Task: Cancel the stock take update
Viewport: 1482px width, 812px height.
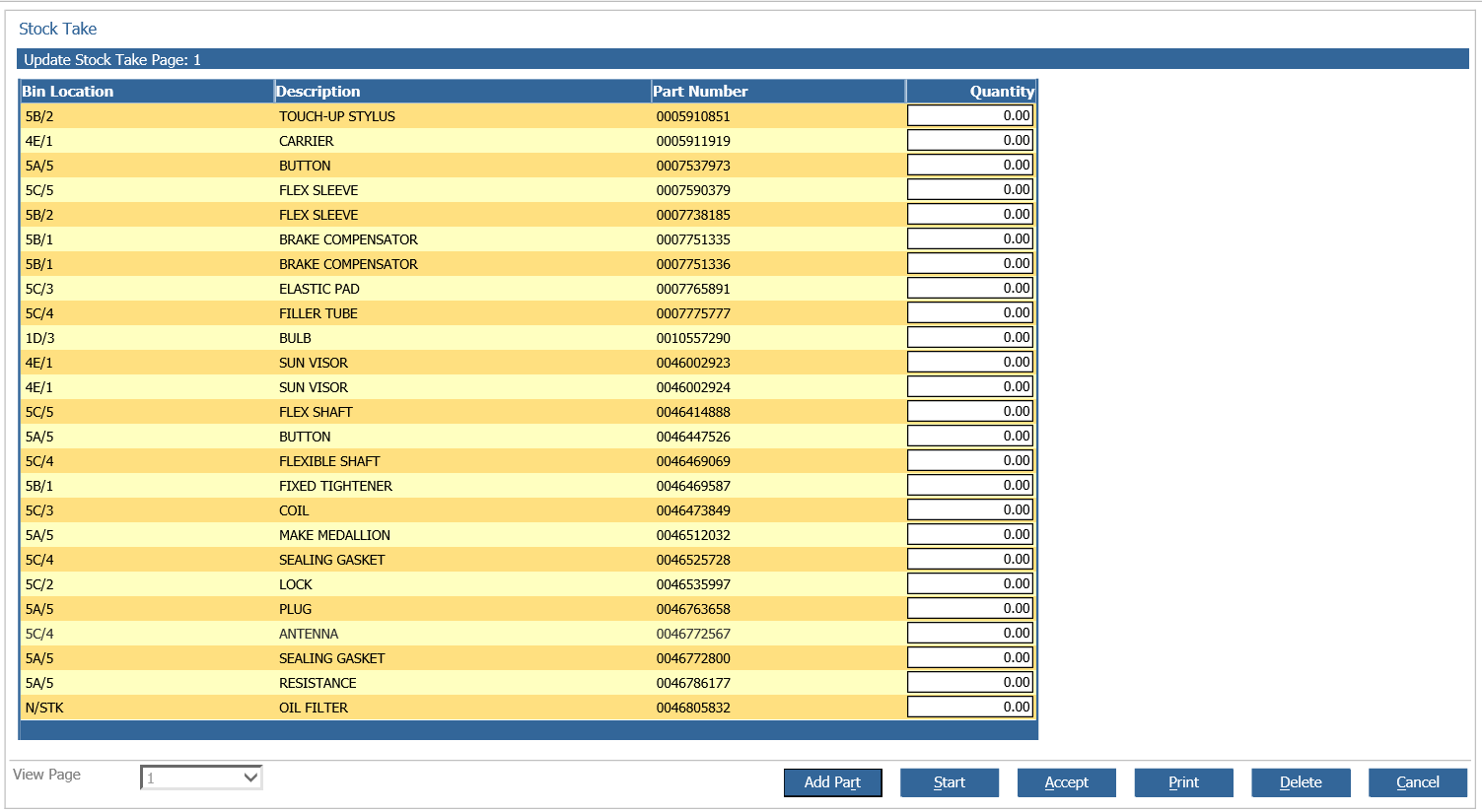Action: tap(1418, 782)
